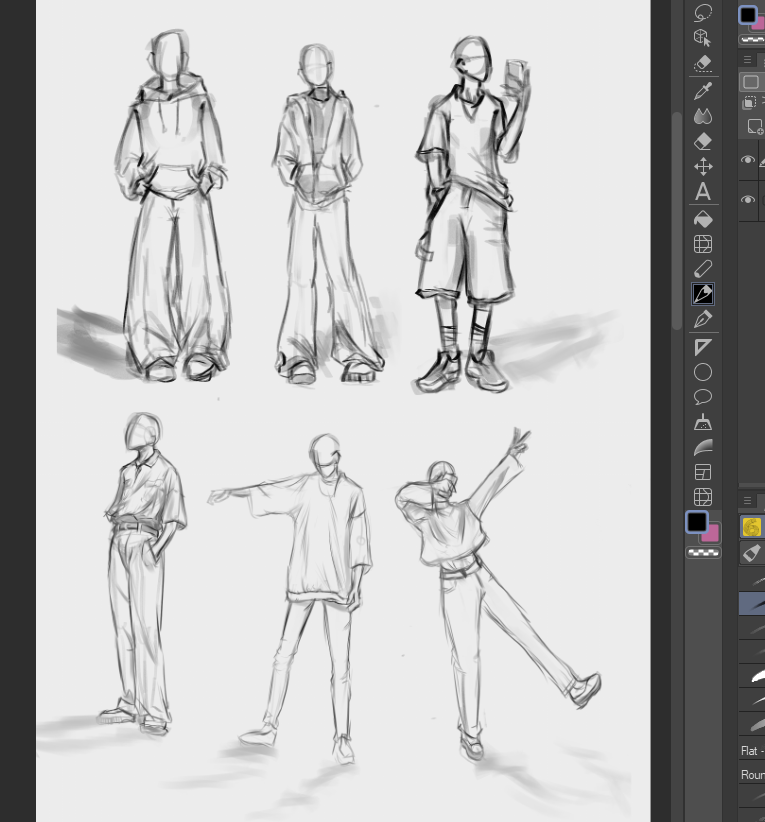This screenshot has height=822, width=765.
Task: Select the Fill bucket tool
Action: [703, 219]
